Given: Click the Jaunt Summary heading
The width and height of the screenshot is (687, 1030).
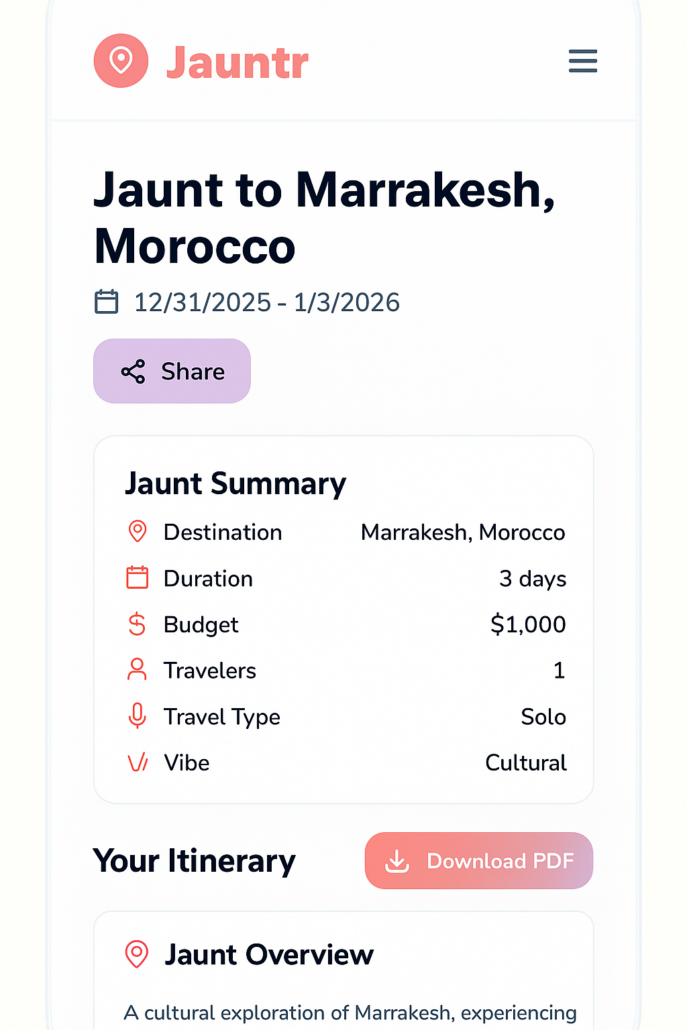Looking at the screenshot, I should pyautogui.click(x=235, y=484).
